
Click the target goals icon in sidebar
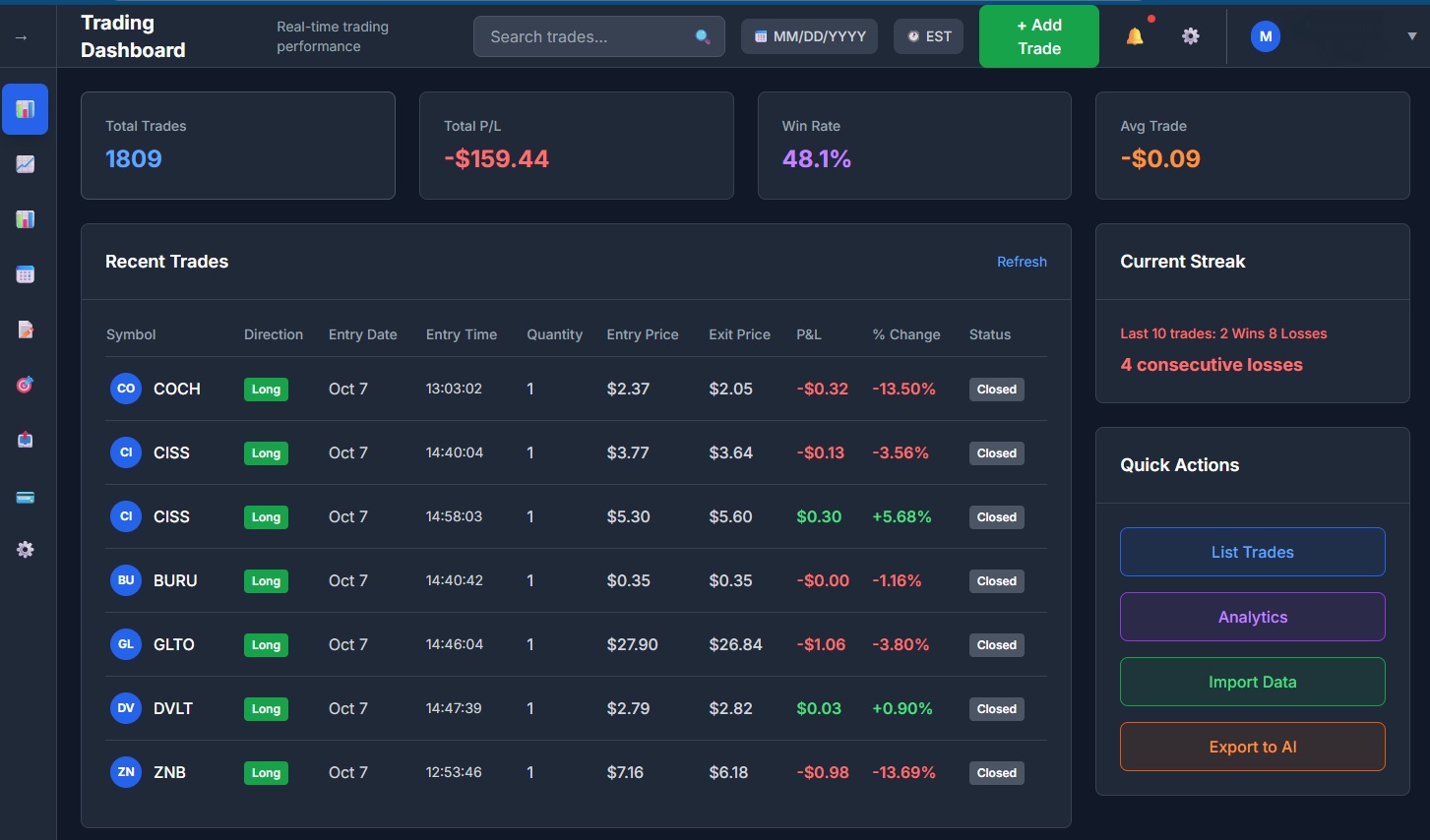click(25, 384)
